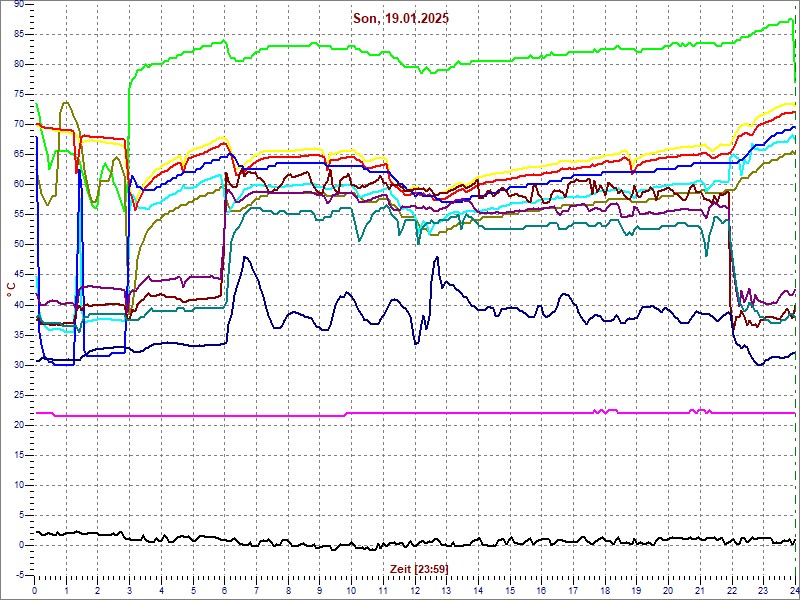Click hour 23 on the time axis
The image size is (800, 600).
click(764, 589)
